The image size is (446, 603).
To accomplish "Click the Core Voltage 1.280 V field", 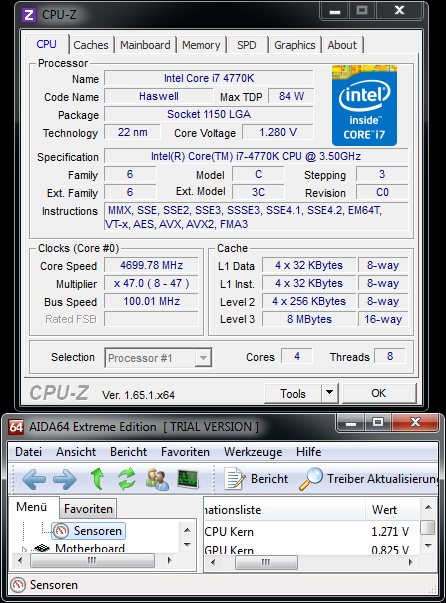I will click(x=278, y=133).
